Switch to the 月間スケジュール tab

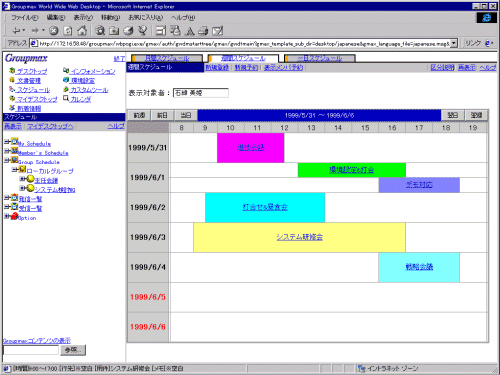pyautogui.click(x=167, y=58)
